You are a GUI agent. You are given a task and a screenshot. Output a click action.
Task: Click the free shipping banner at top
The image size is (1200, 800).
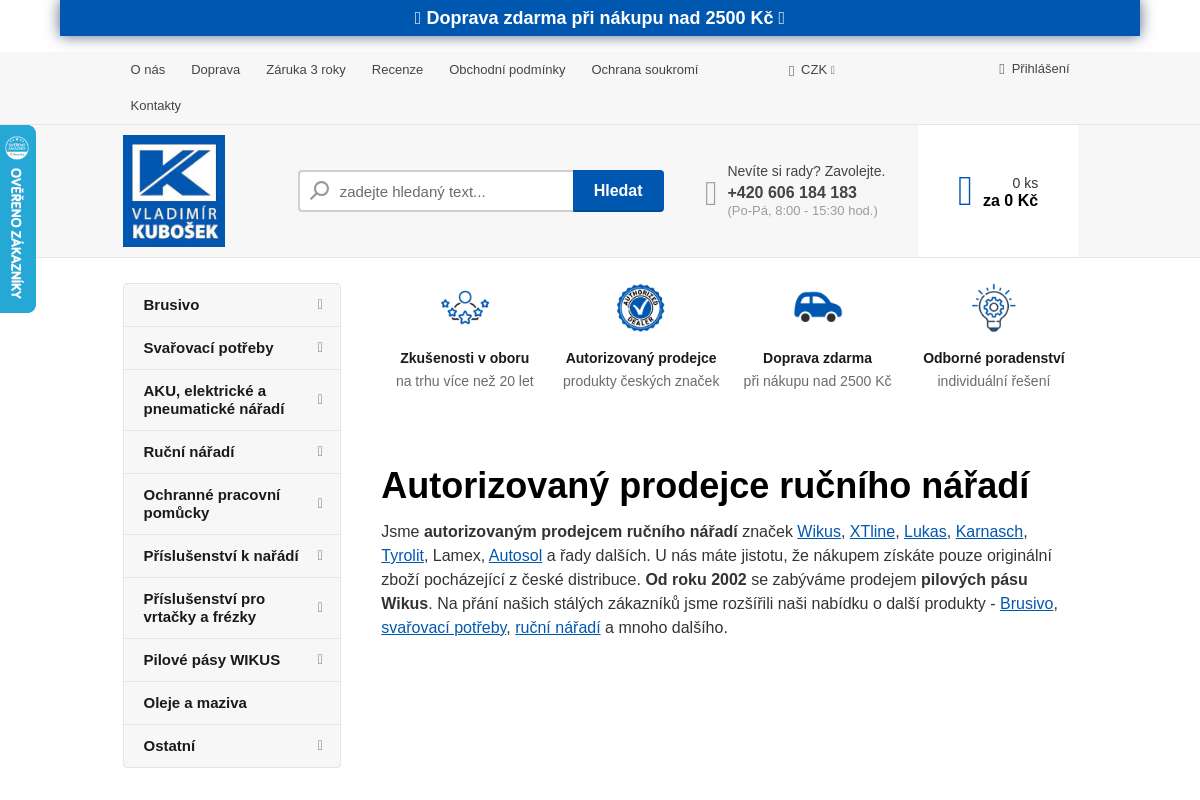tap(600, 18)
